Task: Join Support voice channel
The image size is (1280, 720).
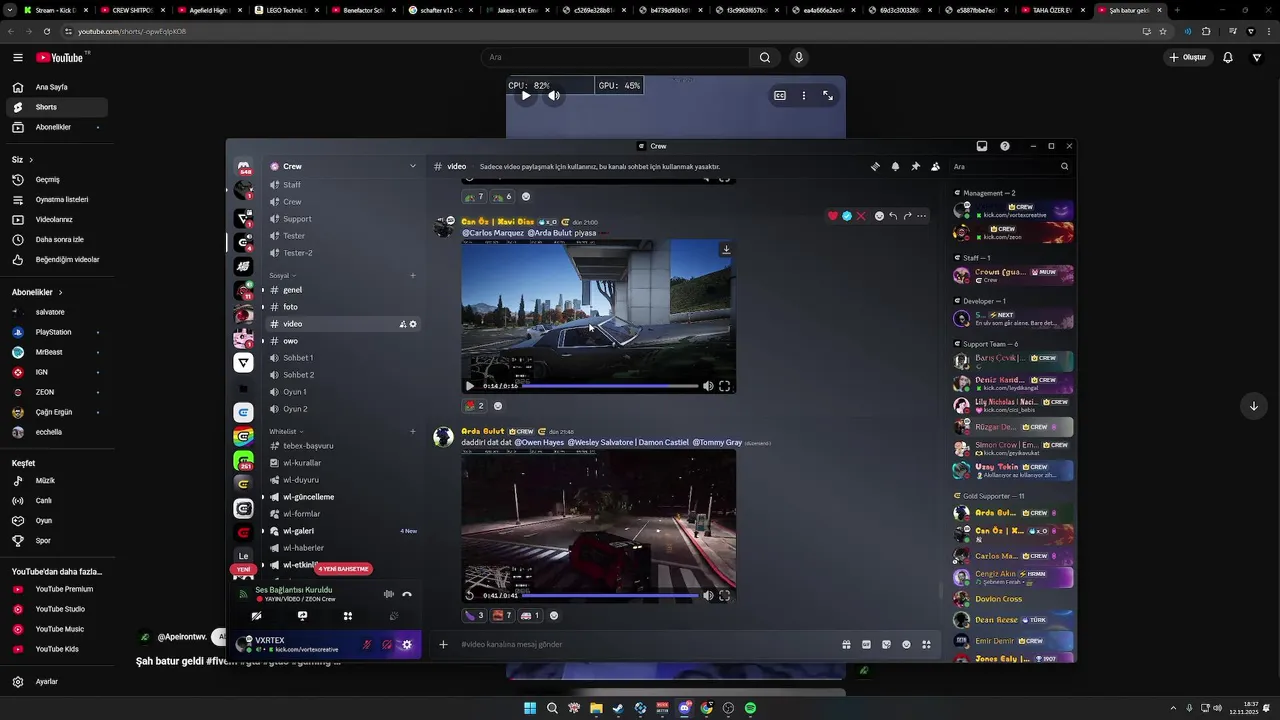Action: tap(342, 219)
